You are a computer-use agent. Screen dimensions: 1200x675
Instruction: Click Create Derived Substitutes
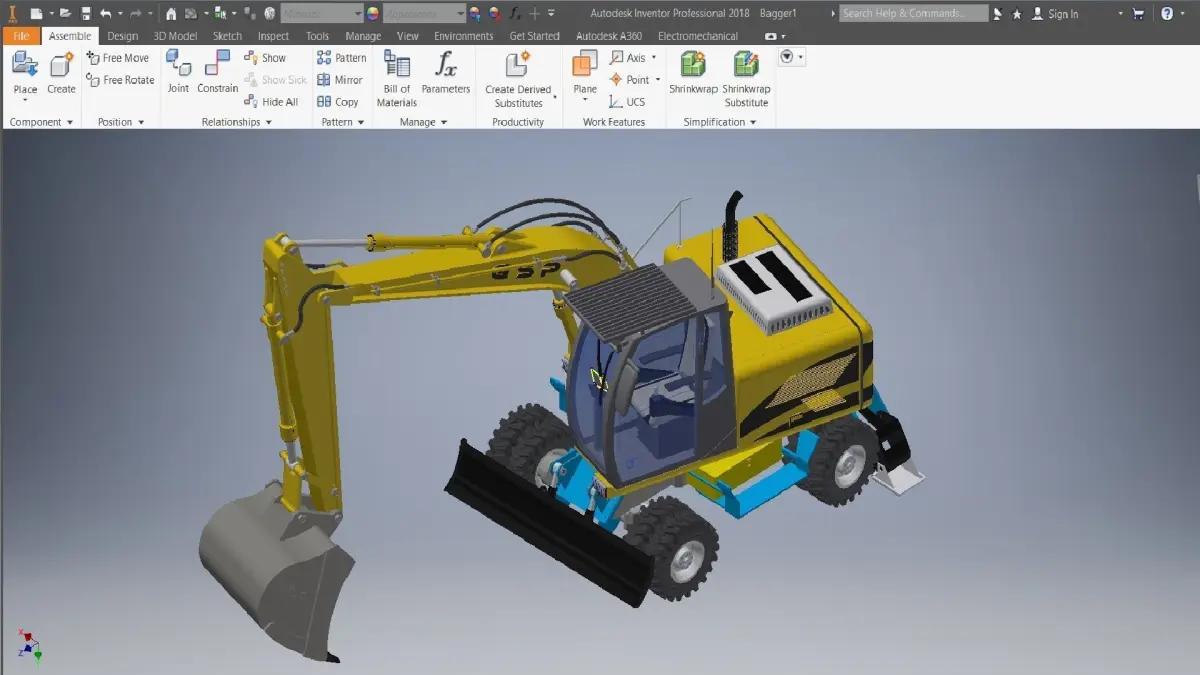pos(518,79)
